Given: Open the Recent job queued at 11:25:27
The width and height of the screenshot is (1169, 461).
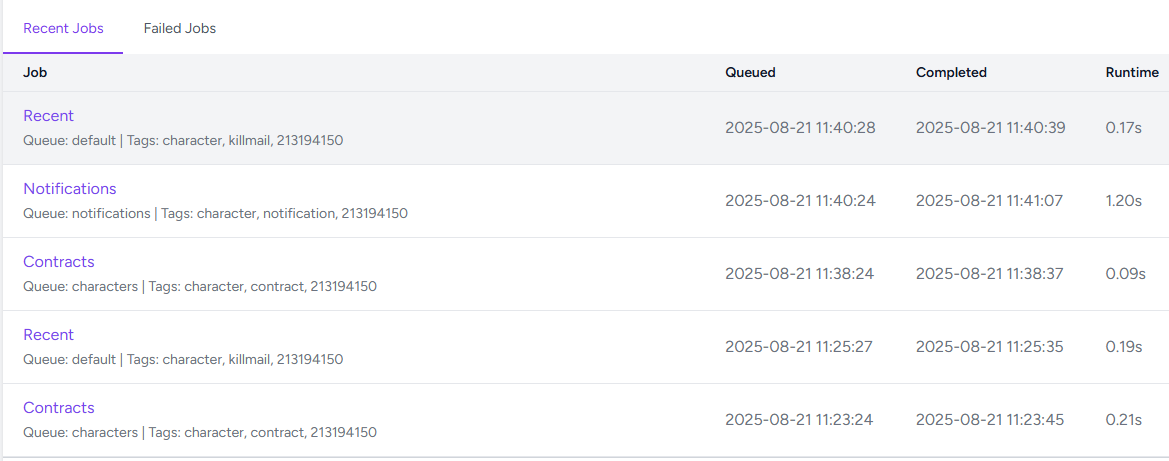Looking at the screenshot, I should tap(49, 335).
